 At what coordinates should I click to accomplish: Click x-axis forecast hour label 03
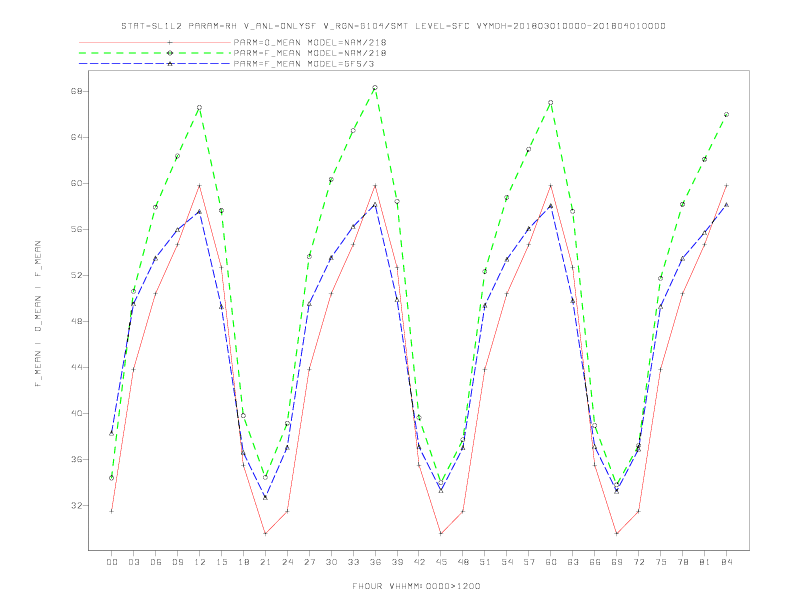click(x=133, y=562)
